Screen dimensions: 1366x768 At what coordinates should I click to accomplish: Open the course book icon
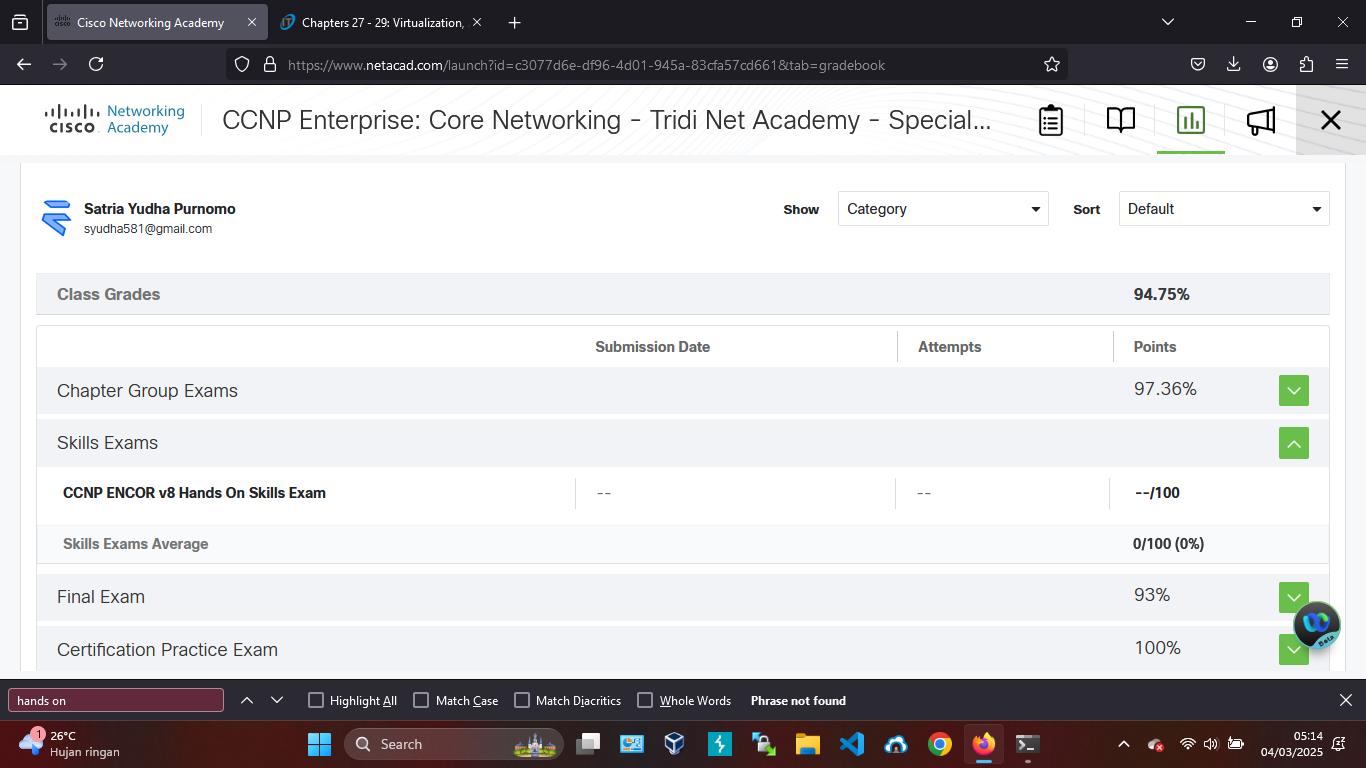pyautogui.click(x=1120, y=121)
